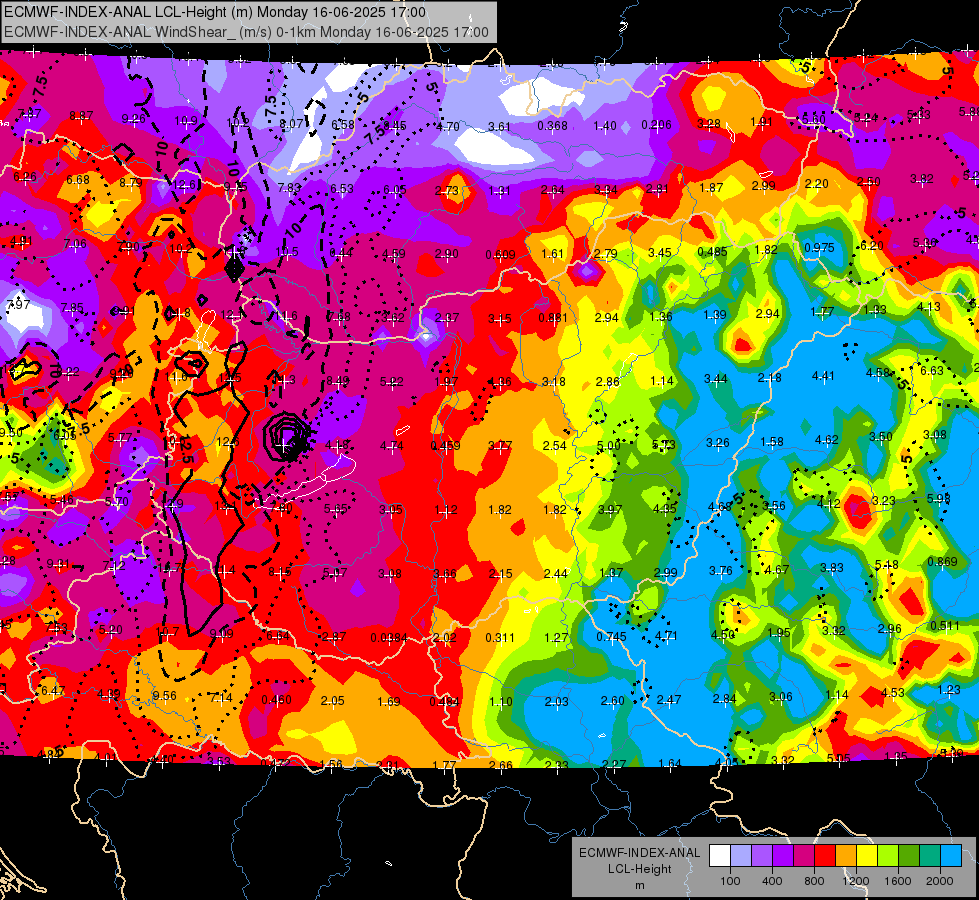Click the wind shear value 0.745

pyautogui.click(x=611, y=636)
